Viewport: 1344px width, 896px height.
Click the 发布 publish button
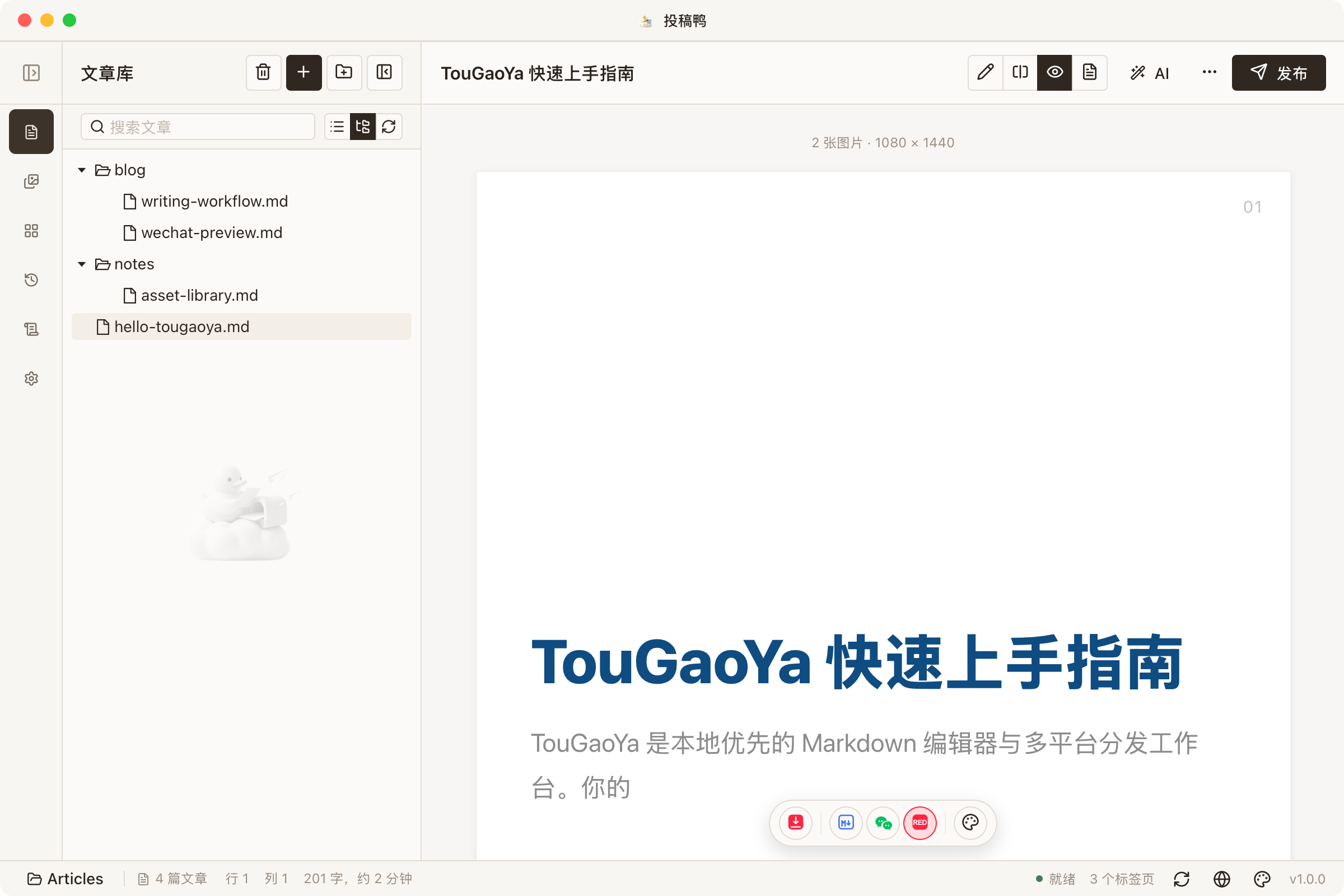pyautogui.click(x=1279, y=73)
